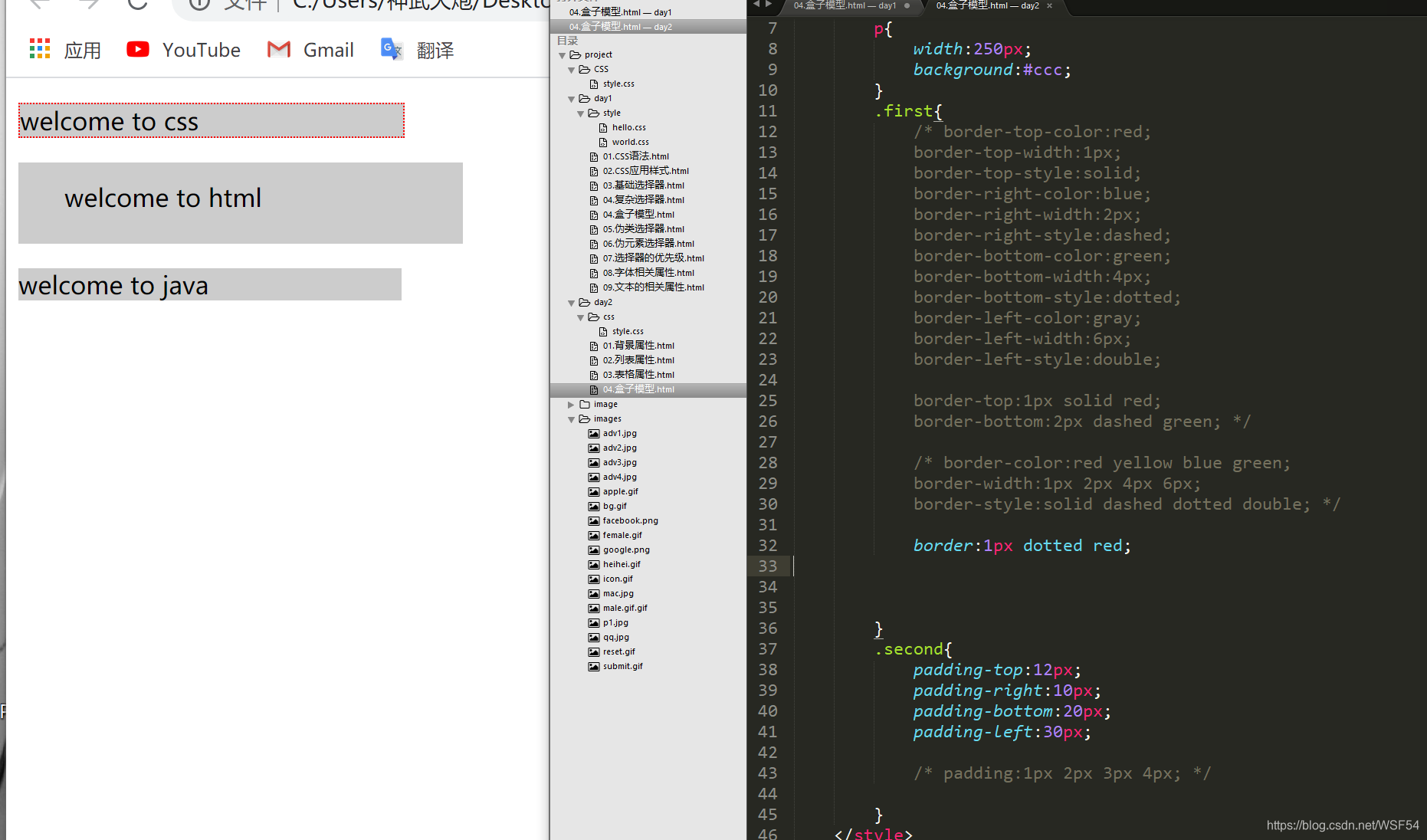Screen dimensions: 1427x840
Task: Open hello.css in sidebar
Action: 628,128
